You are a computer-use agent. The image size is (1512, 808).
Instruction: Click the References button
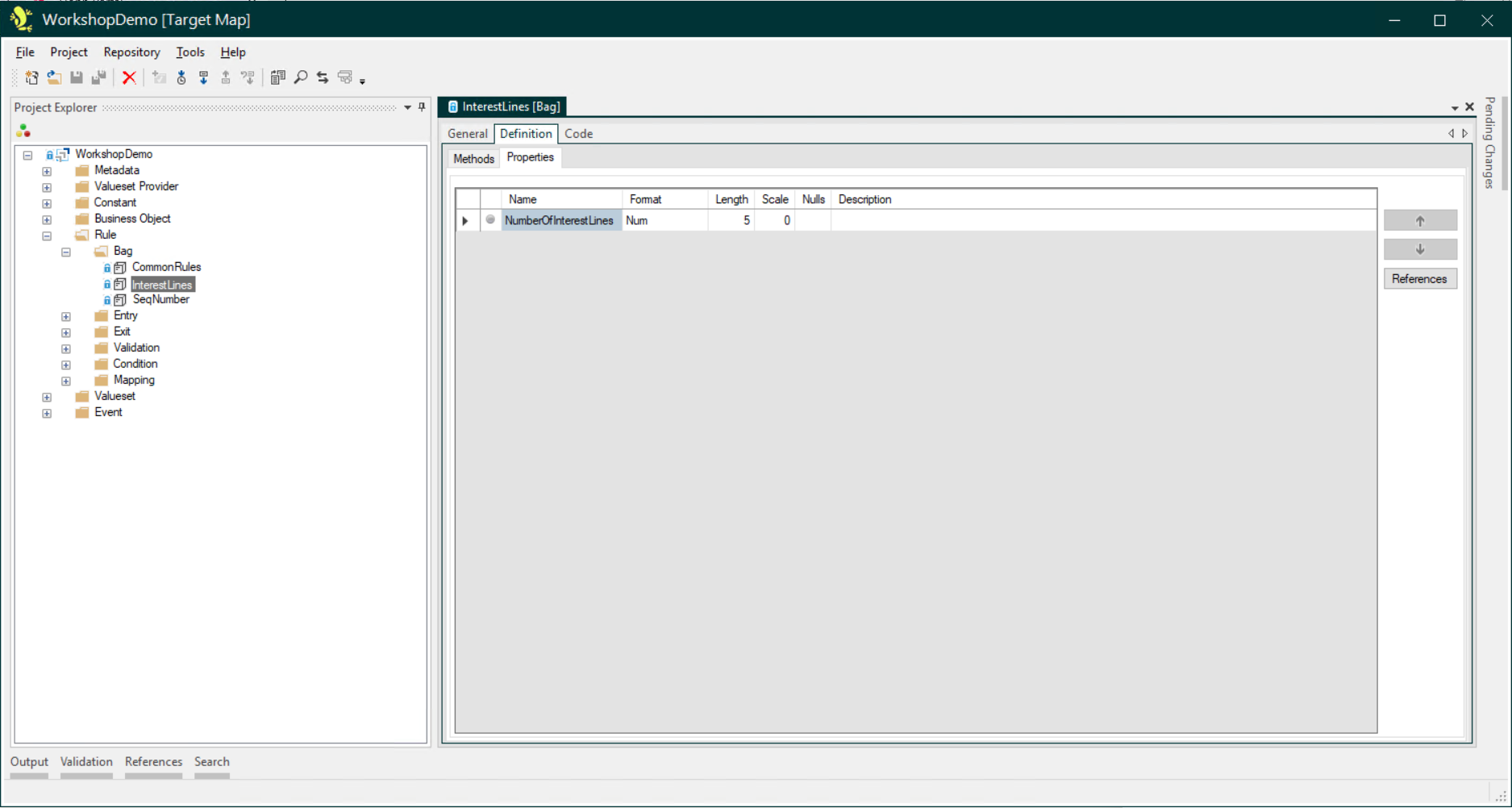(x=1419, y=279)
